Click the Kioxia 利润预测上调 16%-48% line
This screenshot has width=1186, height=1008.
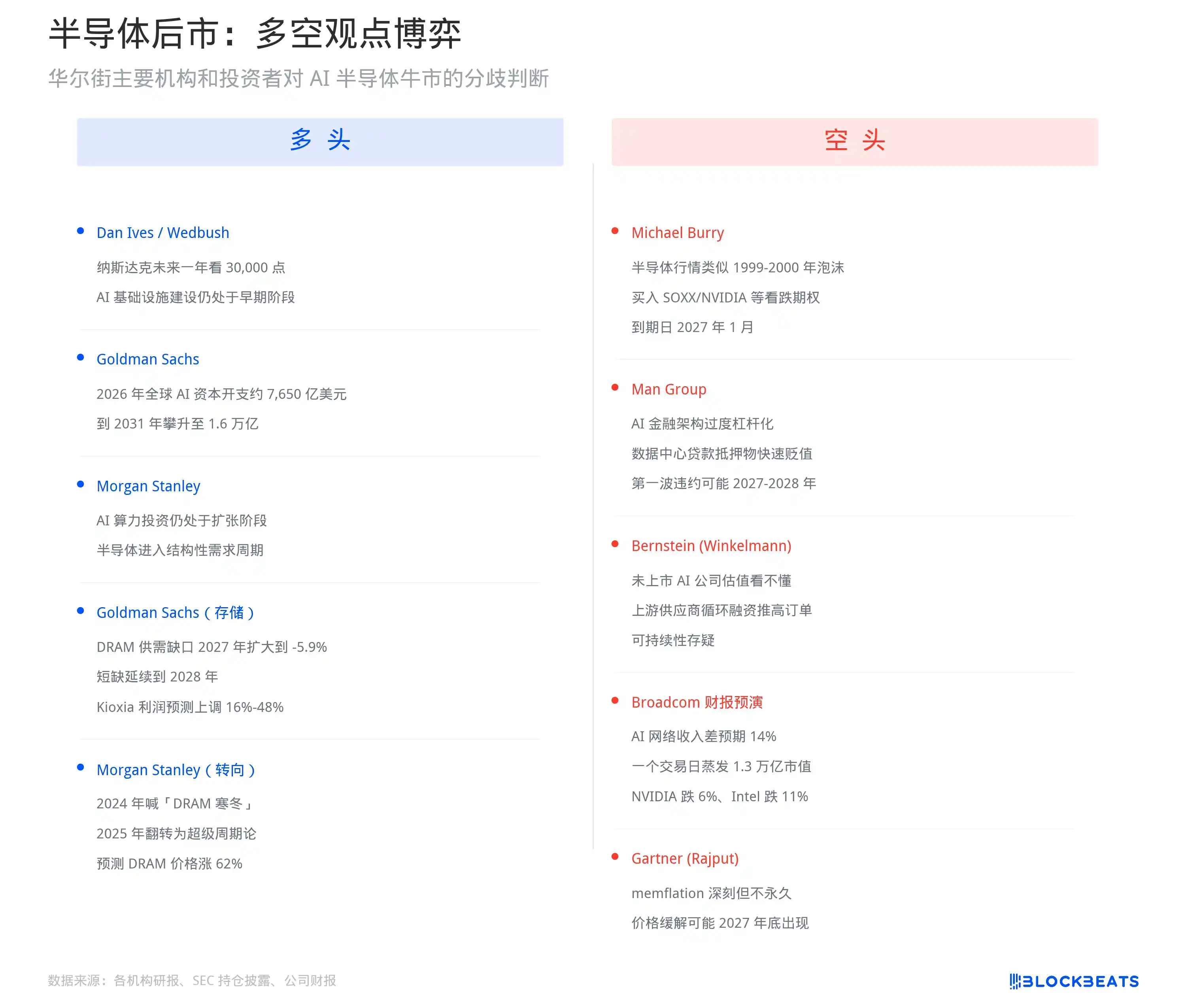[190, 707]
